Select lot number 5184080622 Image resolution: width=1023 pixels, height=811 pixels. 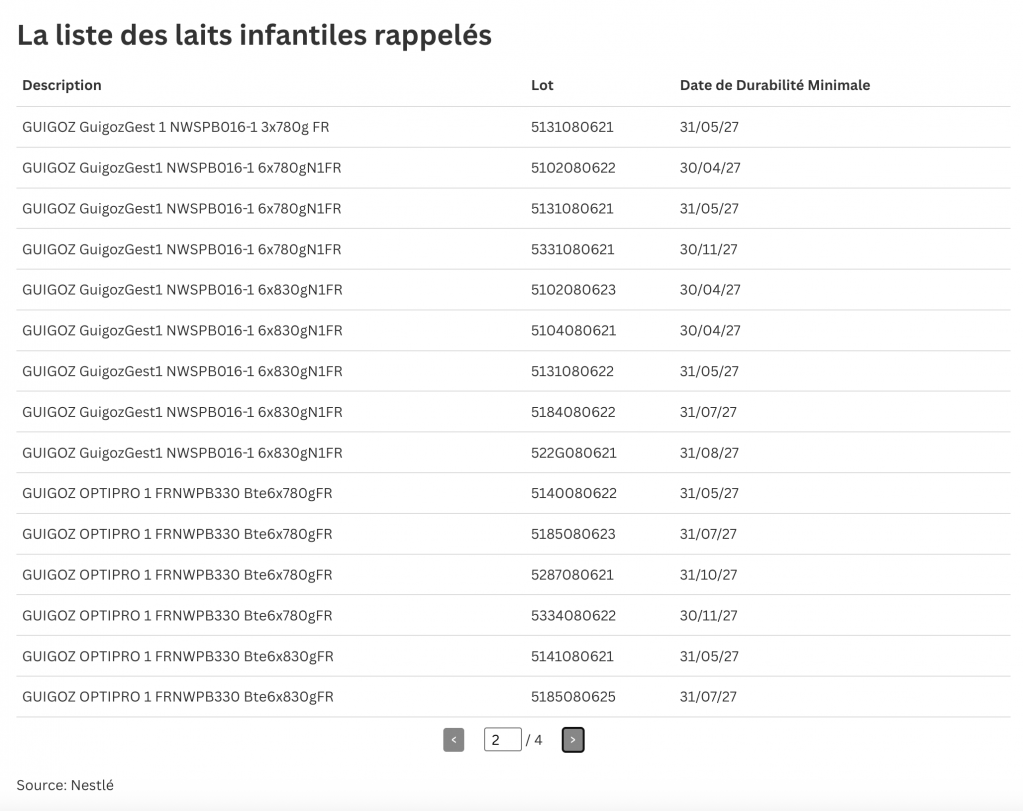(x=573, y=412)
